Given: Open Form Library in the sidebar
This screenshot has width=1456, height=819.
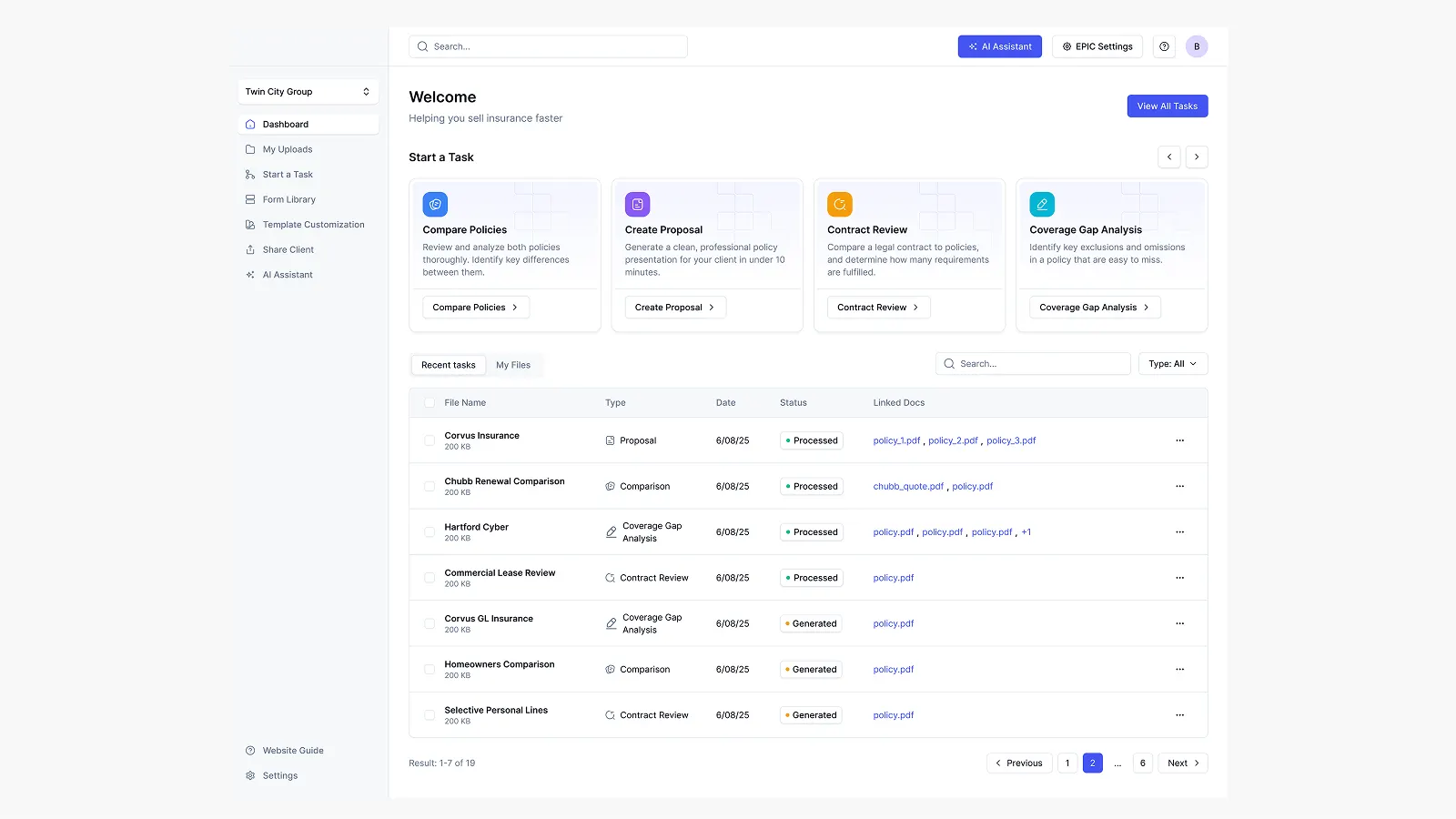Looking at the screenshot, I should (x=308, y=199).
